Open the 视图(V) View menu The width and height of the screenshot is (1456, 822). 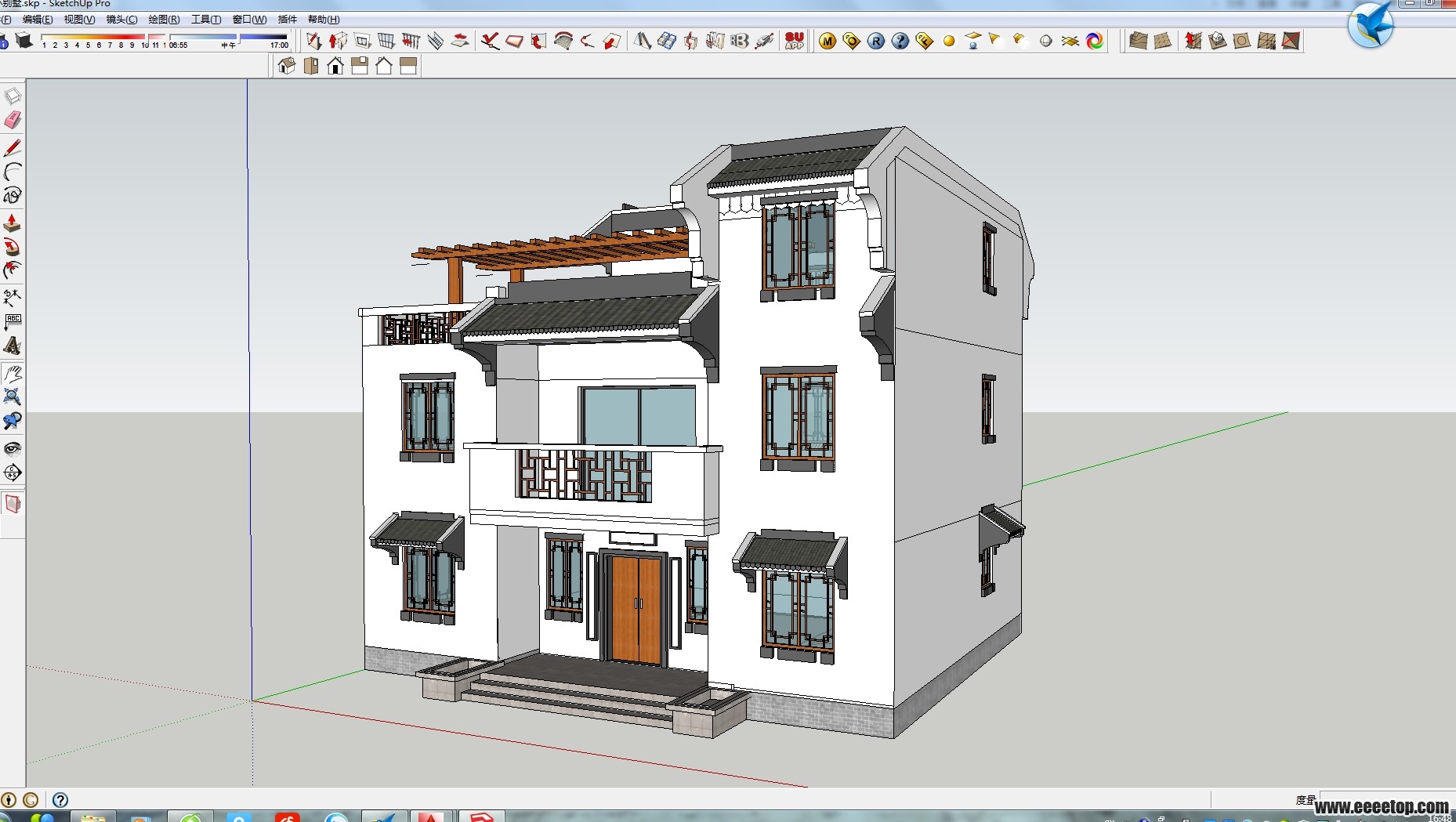[79, 20]
